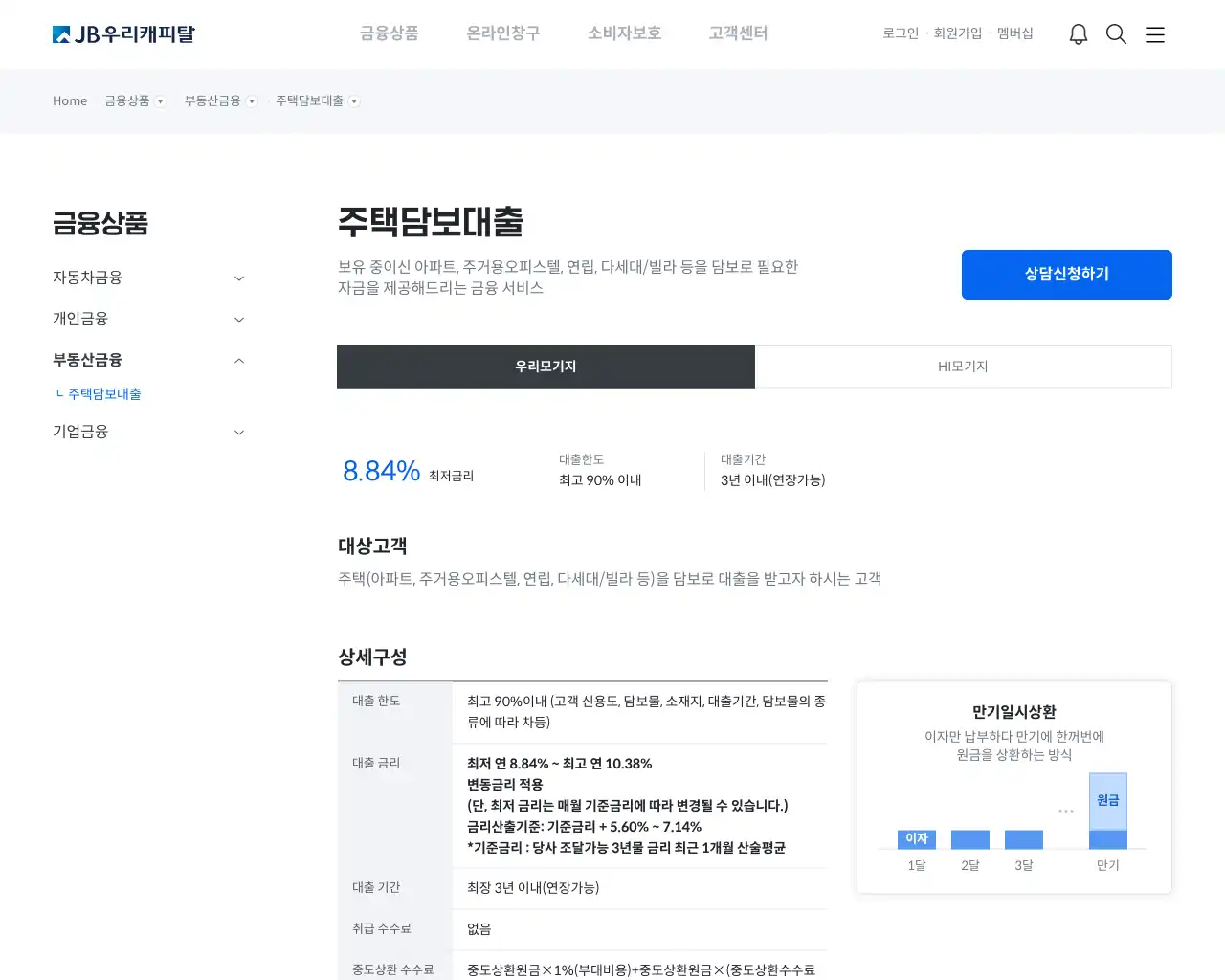Screen dimensions: 1225x980
Task: Click the 금융상품 sidebar heading
Action: (x=100, y=224)
